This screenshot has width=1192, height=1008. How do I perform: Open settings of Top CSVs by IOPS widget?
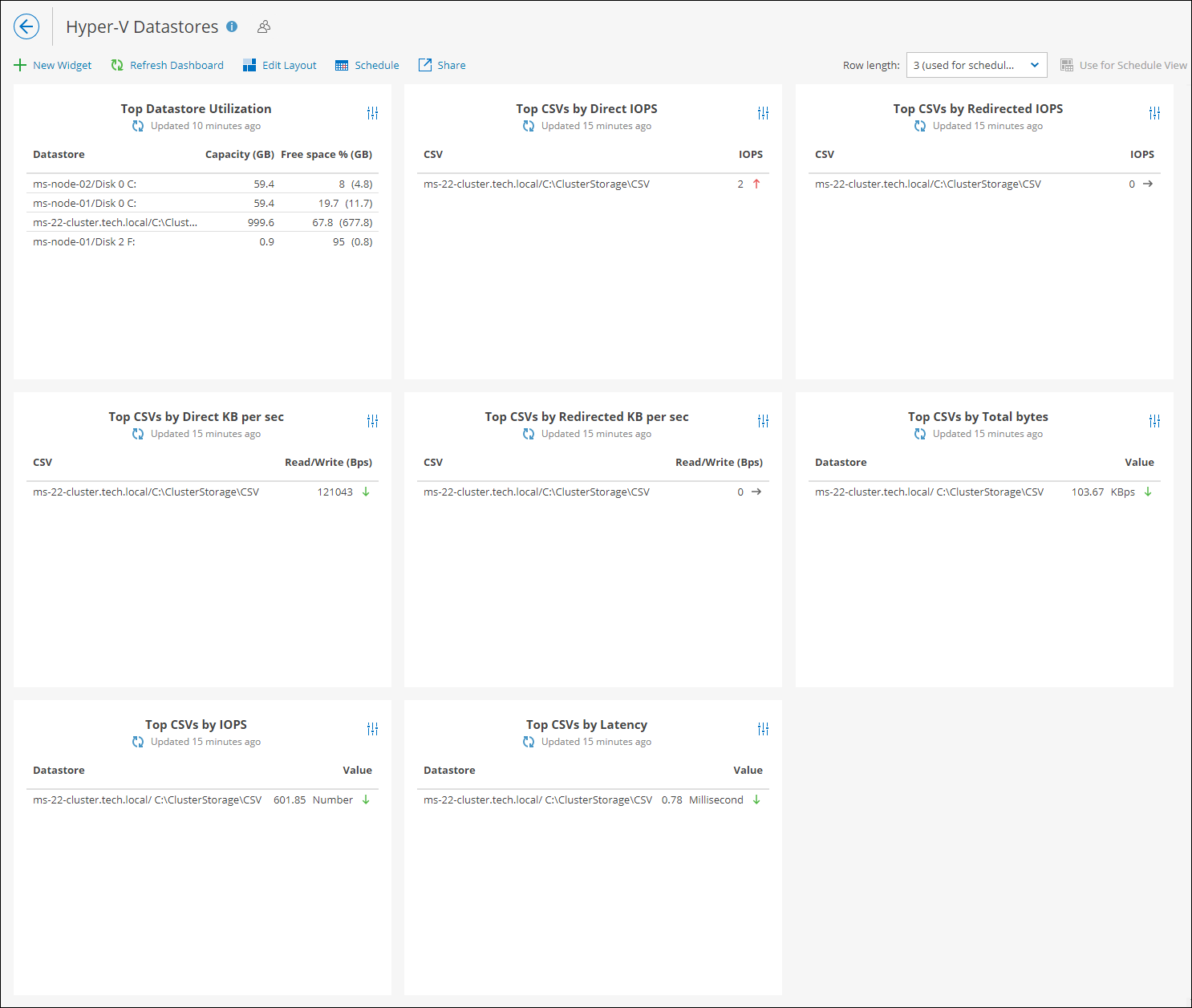click(x=372, y=729)
